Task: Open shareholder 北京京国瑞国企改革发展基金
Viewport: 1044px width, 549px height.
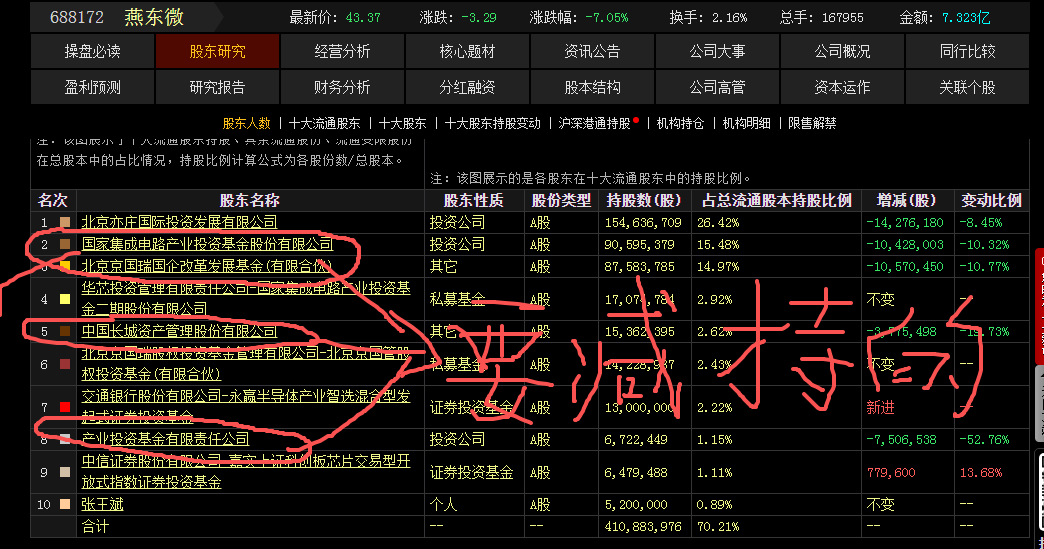Action: tap(206, 266)
